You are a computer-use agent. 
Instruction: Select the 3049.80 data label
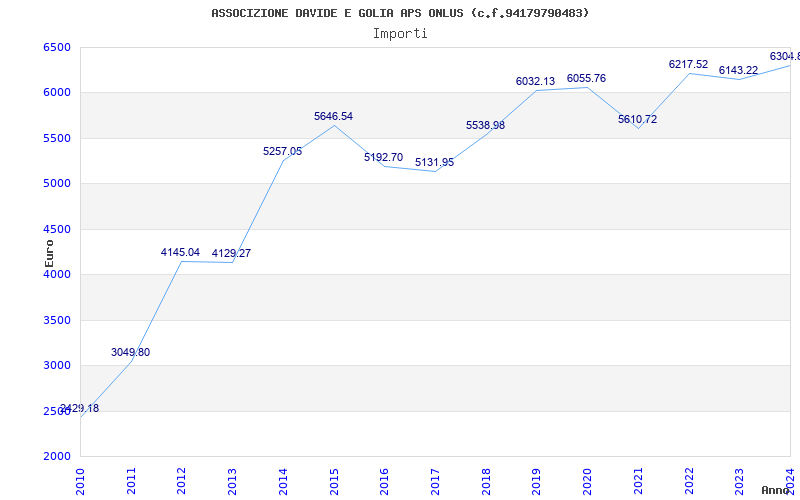pos(131,353)
